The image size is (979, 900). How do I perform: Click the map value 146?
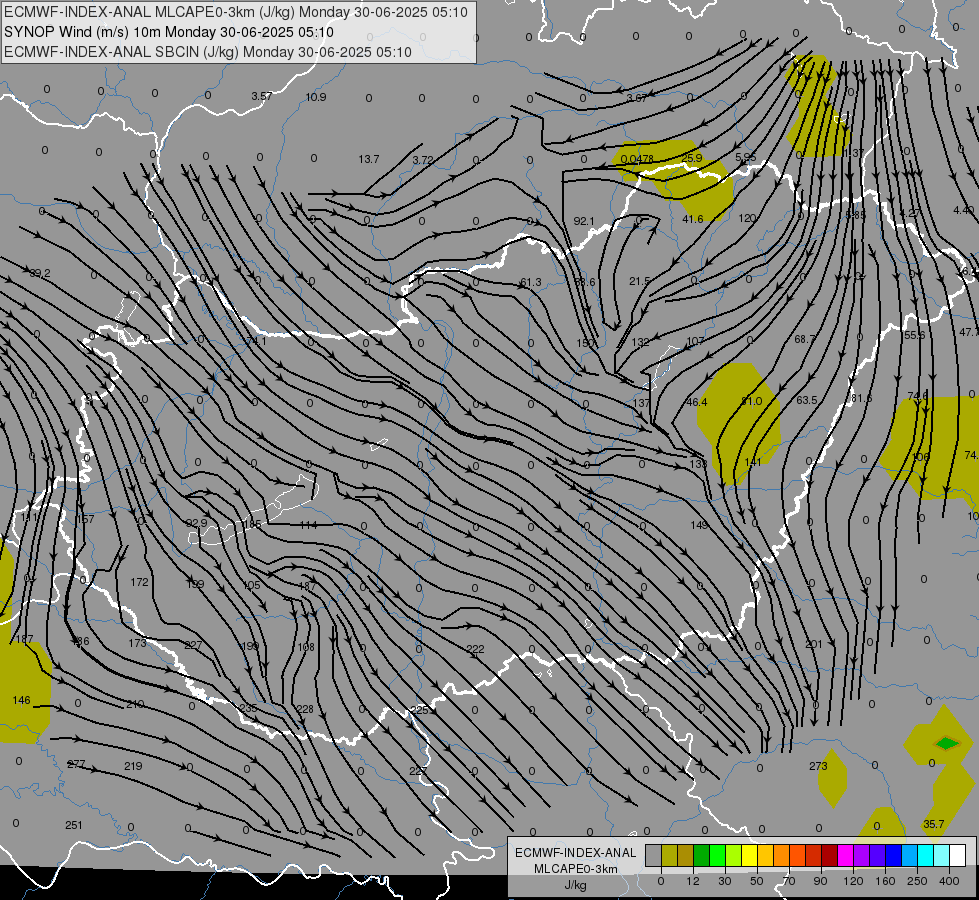pos(21,701)
